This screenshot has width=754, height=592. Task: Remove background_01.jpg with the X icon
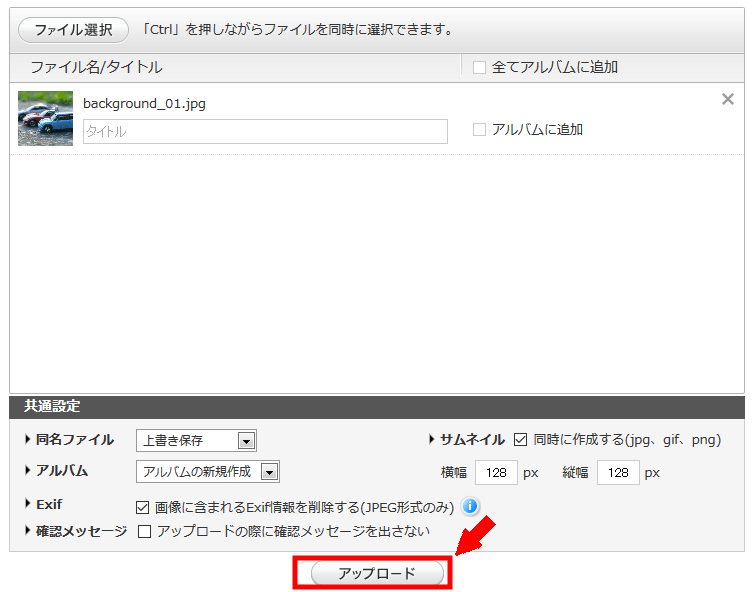728,99
